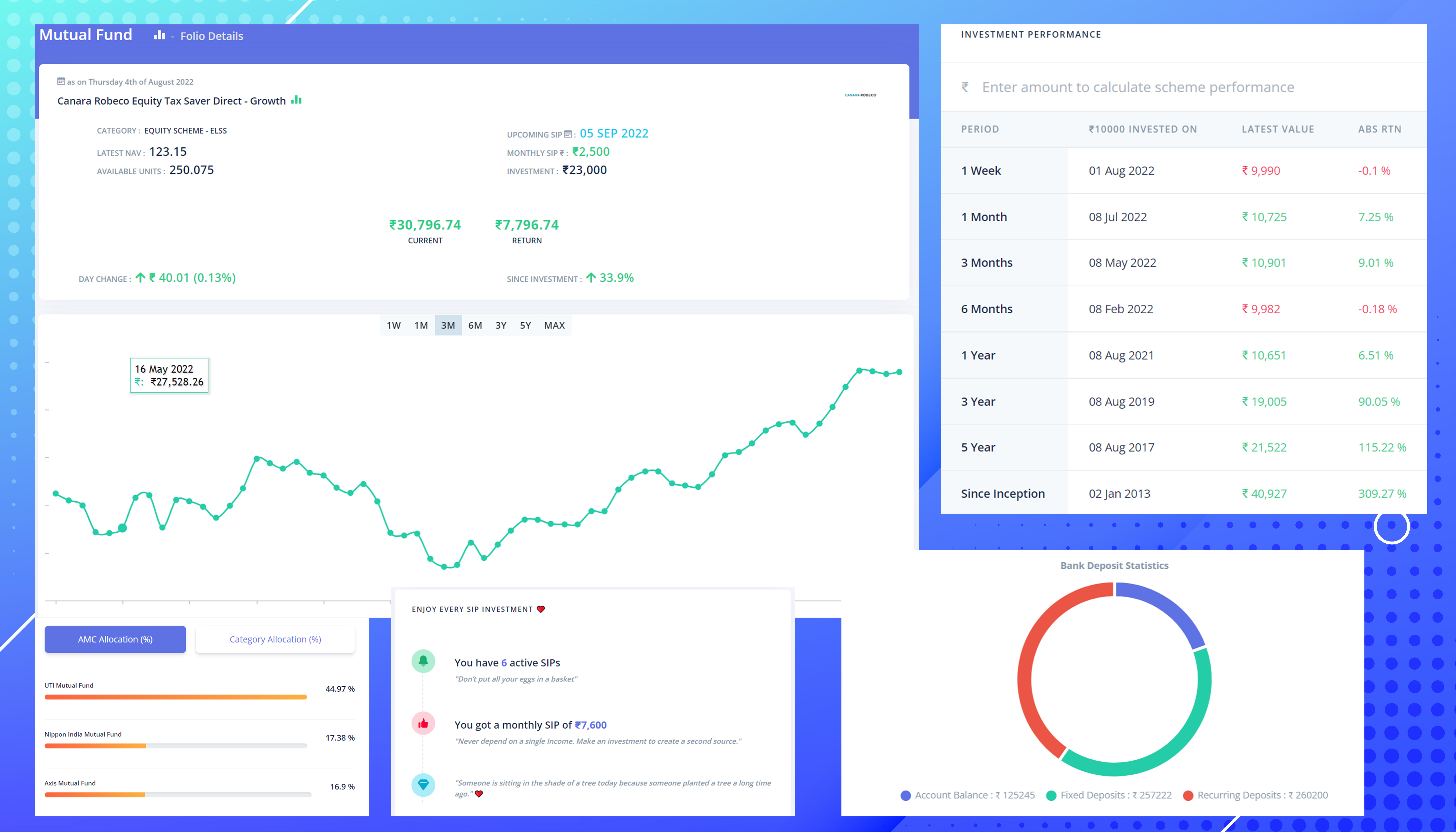Click the scheme performance amount field

[1137, 87]
